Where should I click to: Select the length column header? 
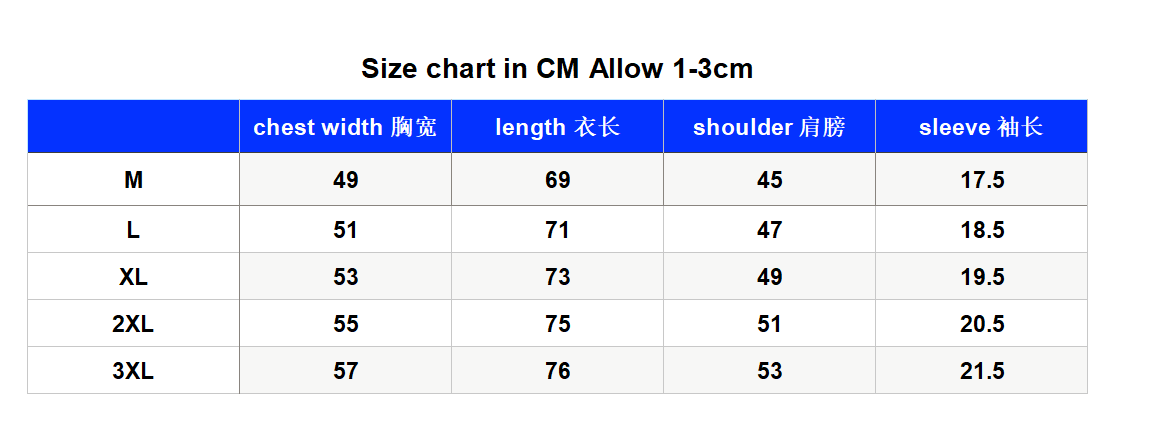click(557, 127)
